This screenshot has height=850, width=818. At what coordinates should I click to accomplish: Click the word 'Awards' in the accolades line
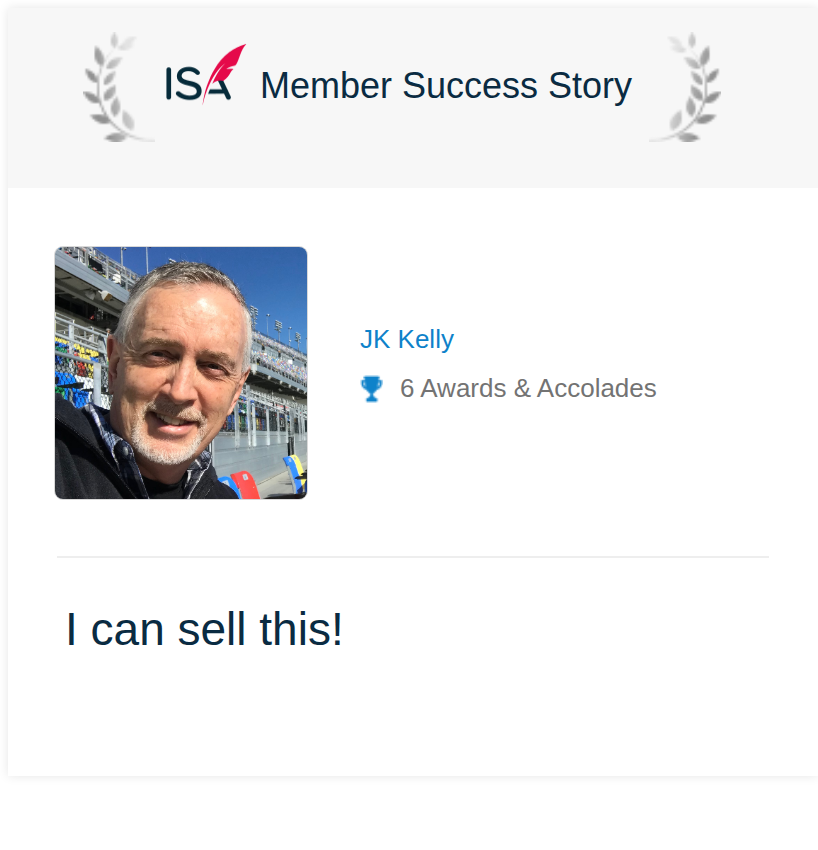click(463, 388)
